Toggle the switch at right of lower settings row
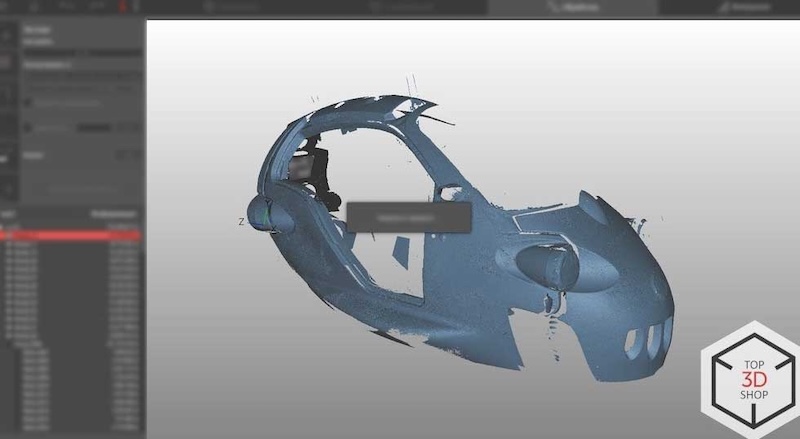The width and height of the screenshot is (800, 439). pos(125,155)
